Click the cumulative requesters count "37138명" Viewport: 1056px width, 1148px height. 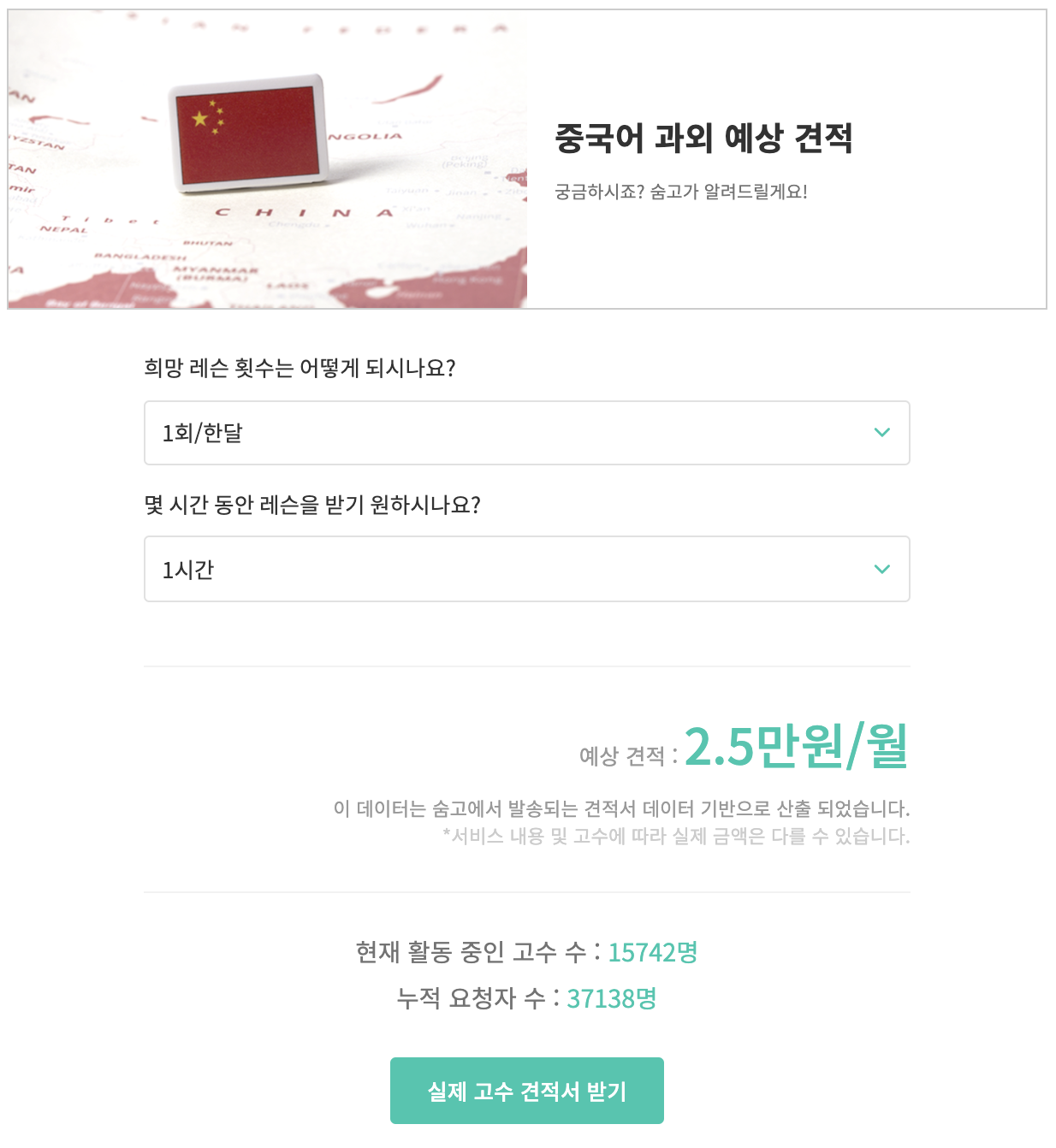pos(612,998)
